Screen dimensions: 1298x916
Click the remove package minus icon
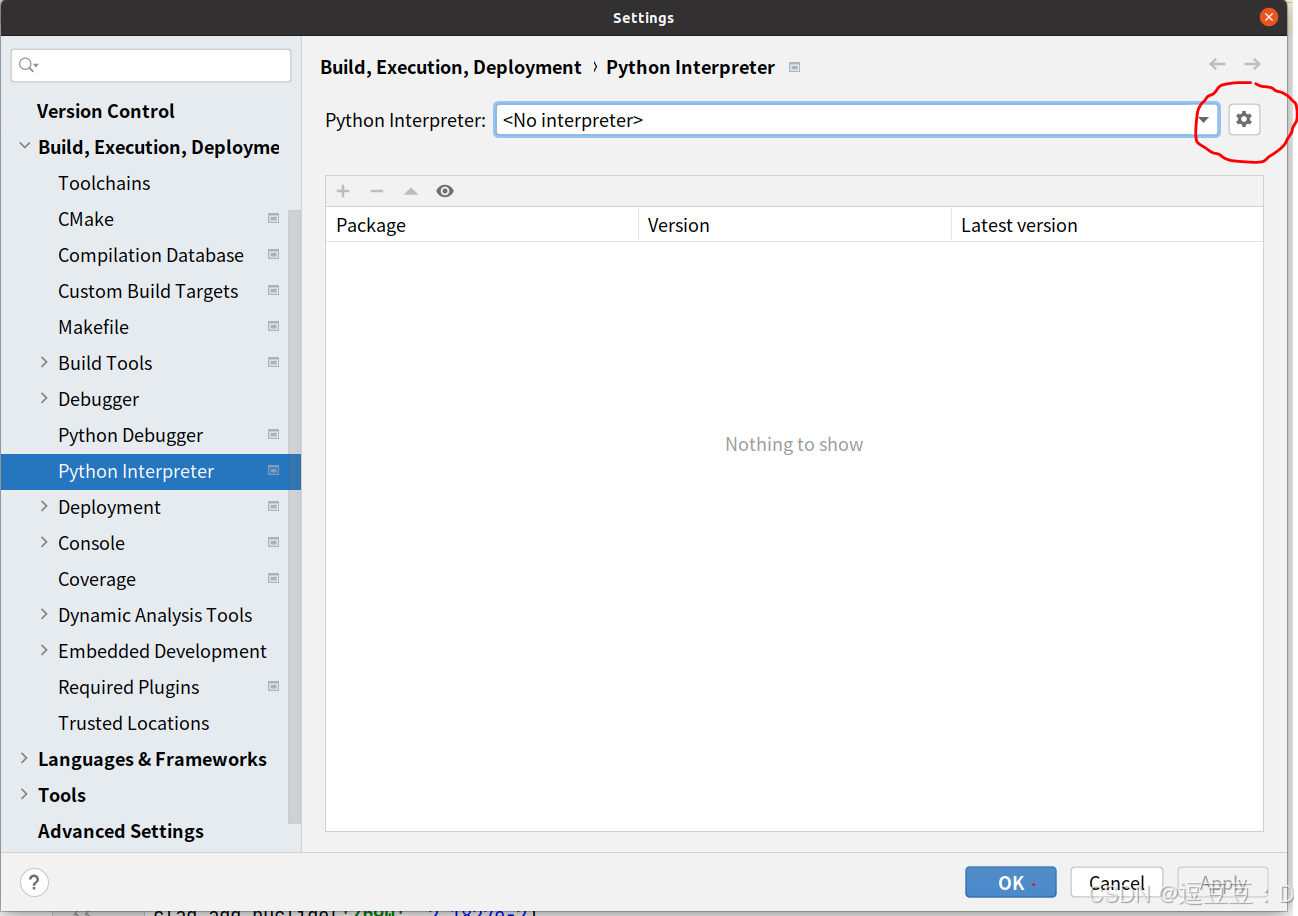(377, 191)
